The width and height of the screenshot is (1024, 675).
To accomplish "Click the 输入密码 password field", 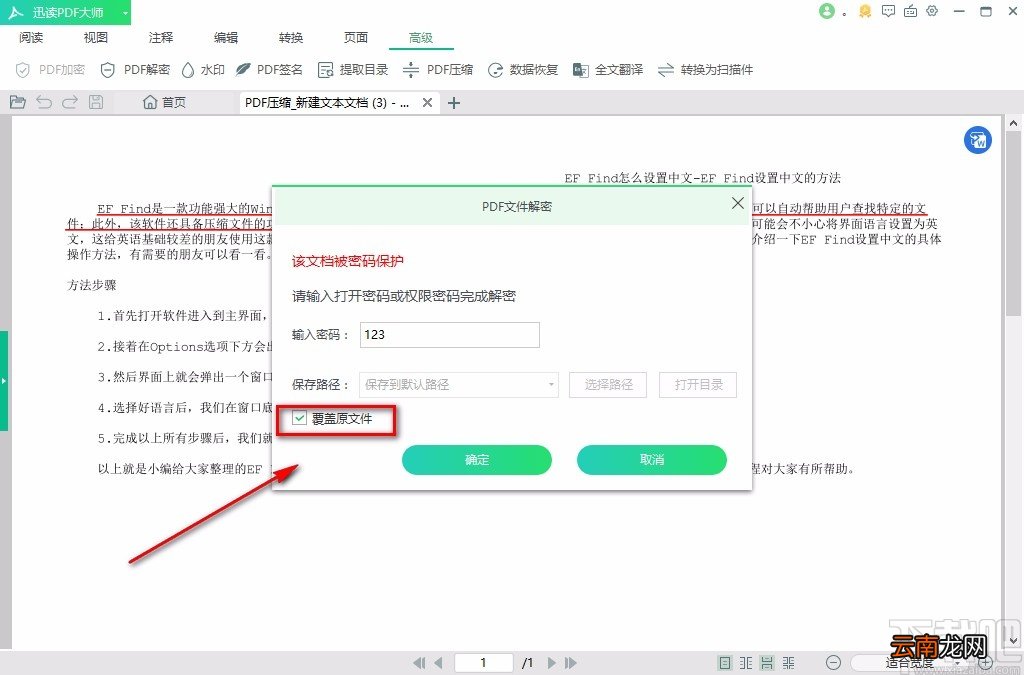I will (x=450, y=335).
